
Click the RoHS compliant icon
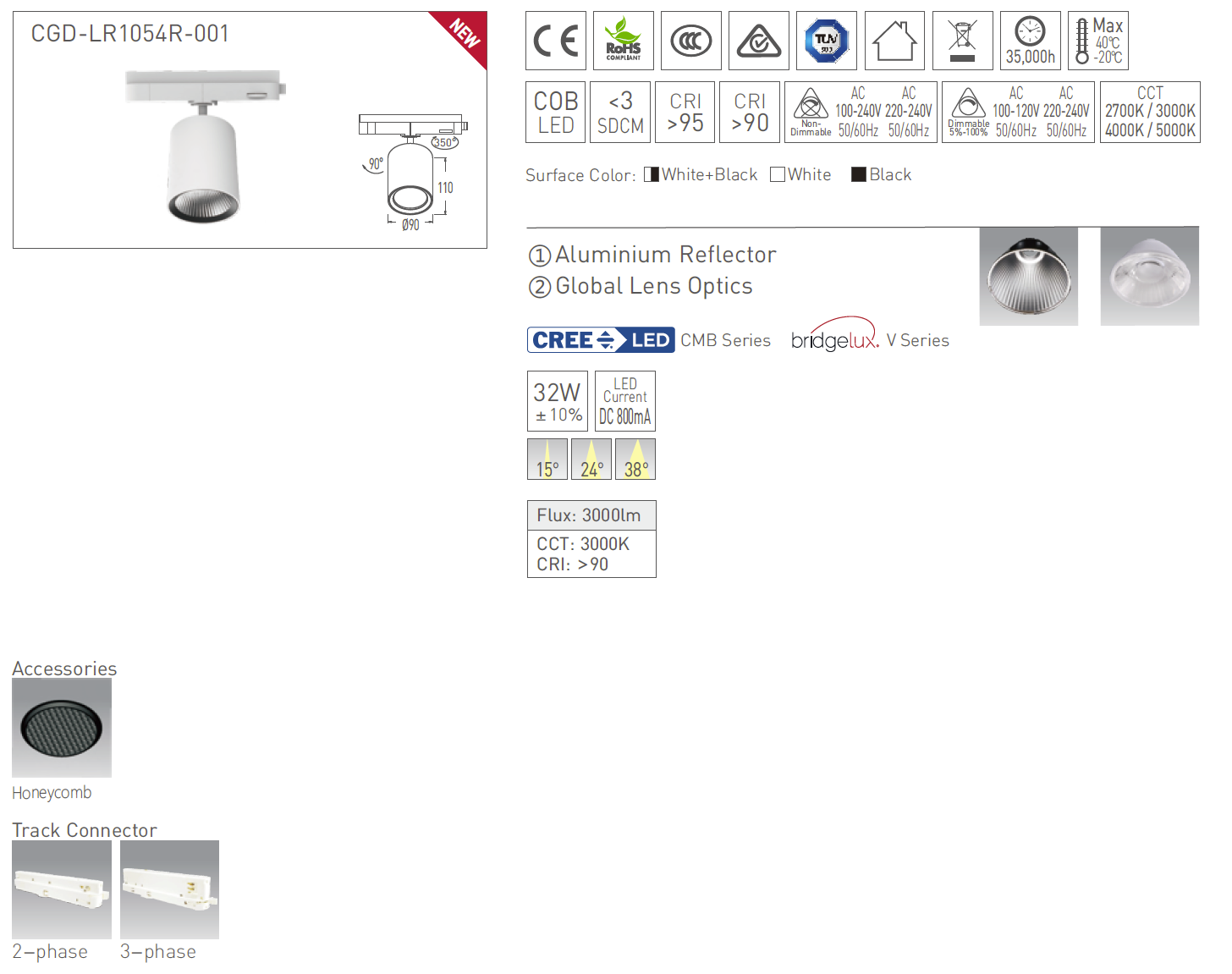tap(624, 41)
